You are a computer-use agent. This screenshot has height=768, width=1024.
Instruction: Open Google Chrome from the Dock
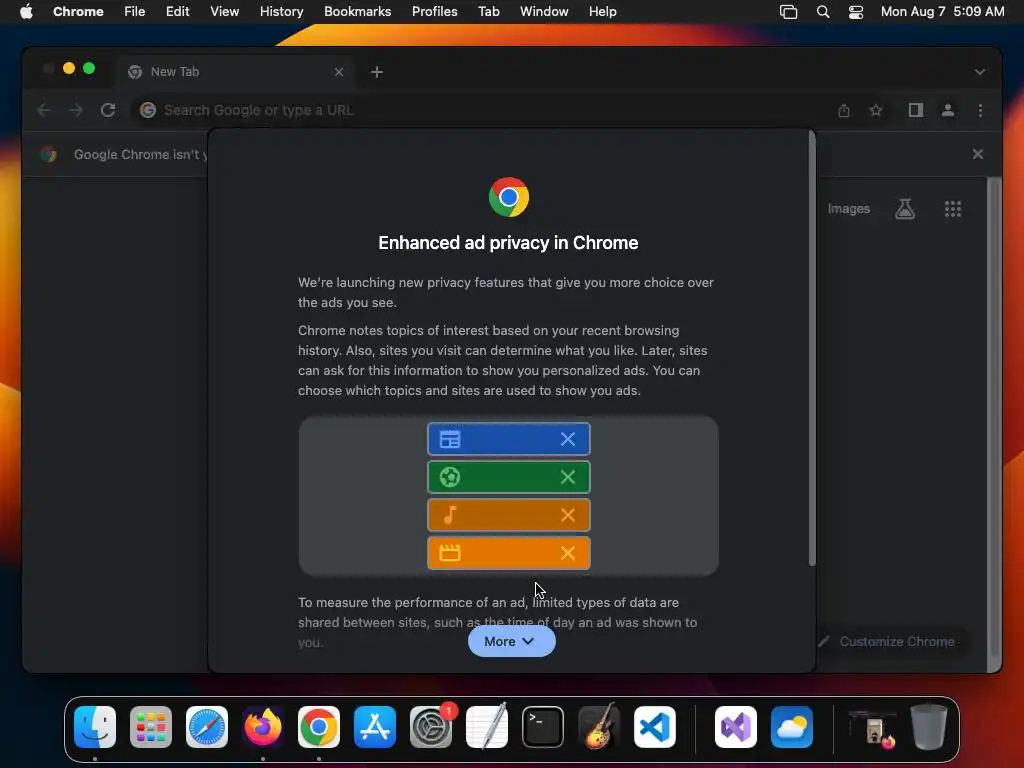tap(319, 727)
